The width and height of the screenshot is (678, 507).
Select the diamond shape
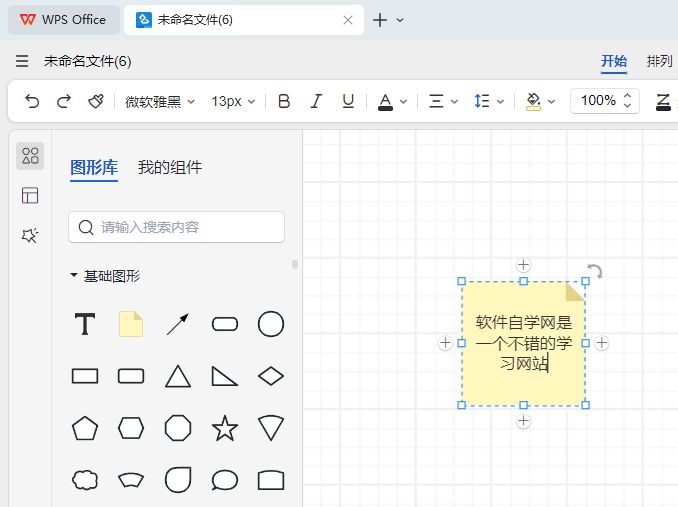coord(271,376)
